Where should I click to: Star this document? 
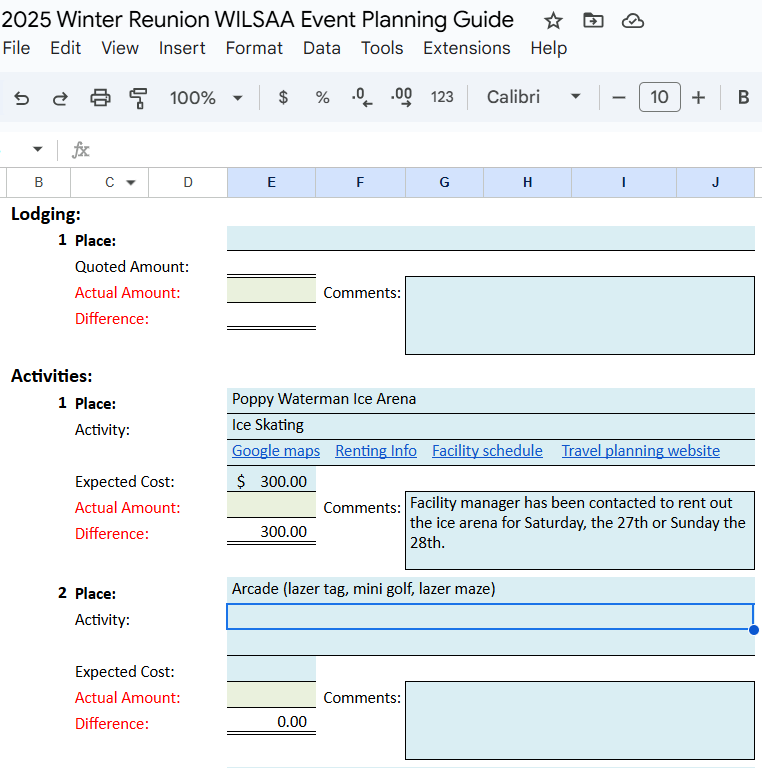(x=553, y=21)
